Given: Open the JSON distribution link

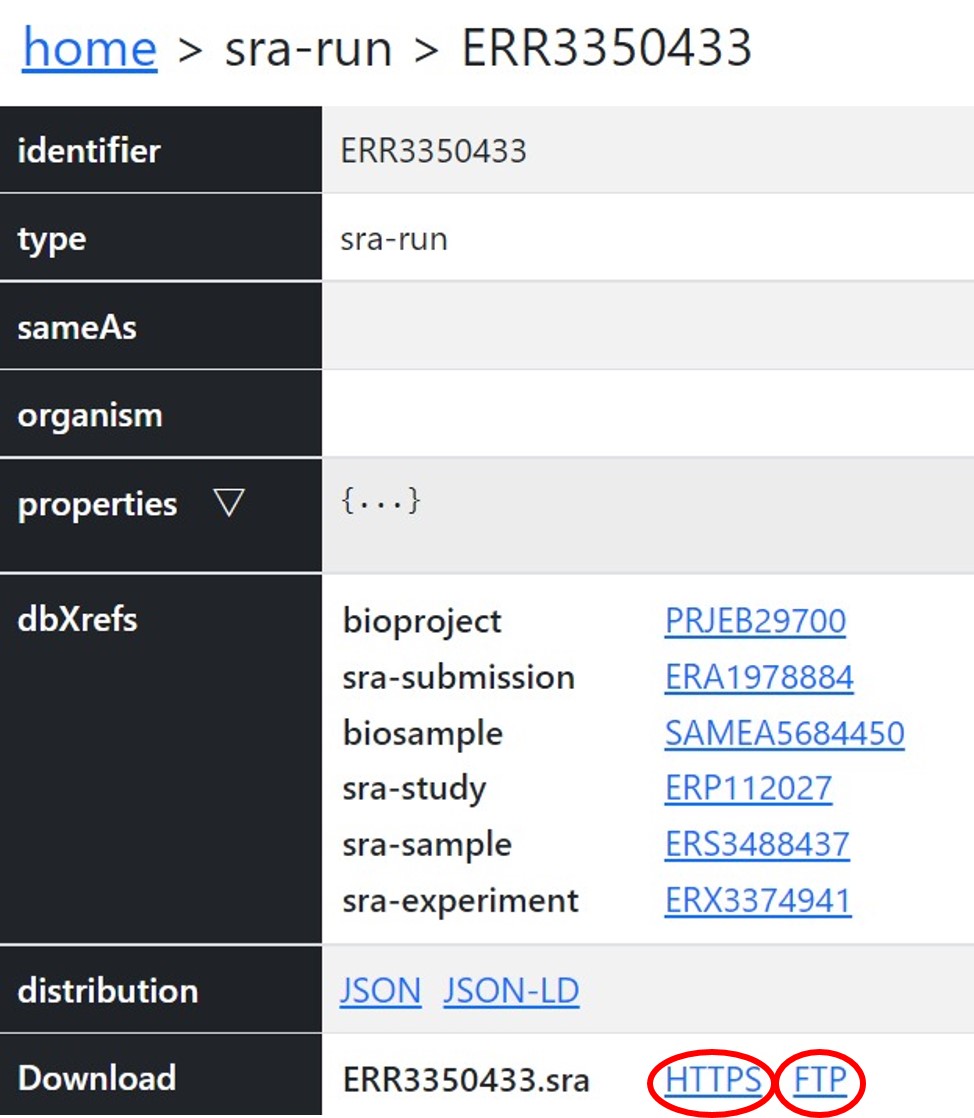Looking at the screenshot, I should 381,991.
